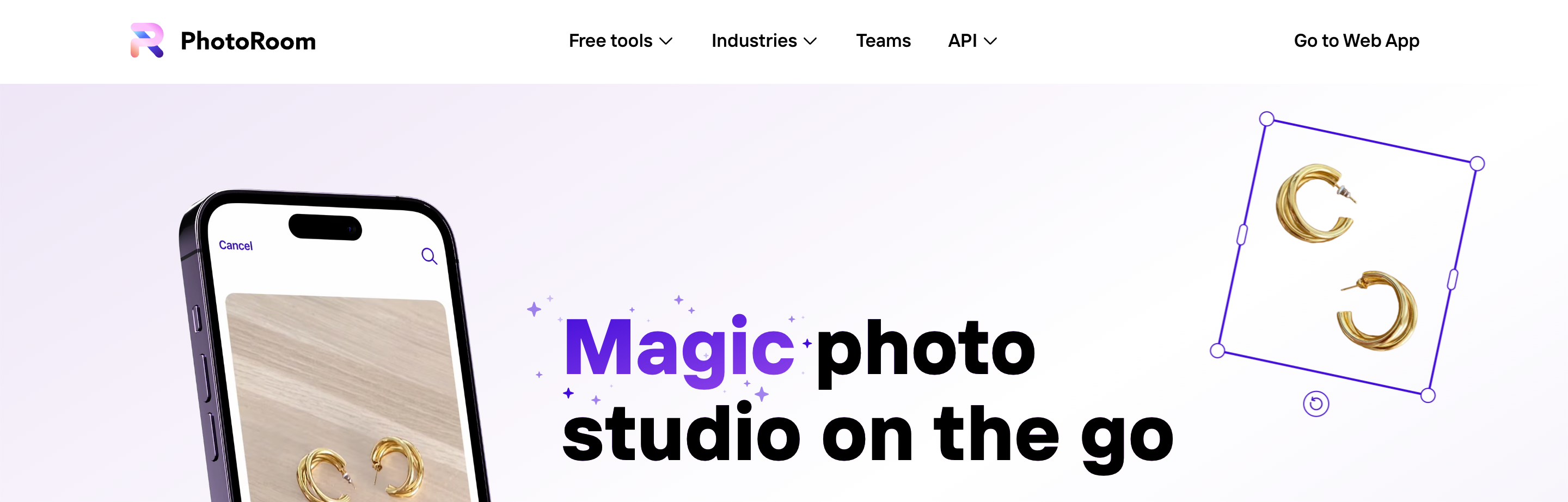Click top-right corner handle of selection frame
Image resolution: width=1568 pixels, height=502 pixels.
(x=1477, y=164)
